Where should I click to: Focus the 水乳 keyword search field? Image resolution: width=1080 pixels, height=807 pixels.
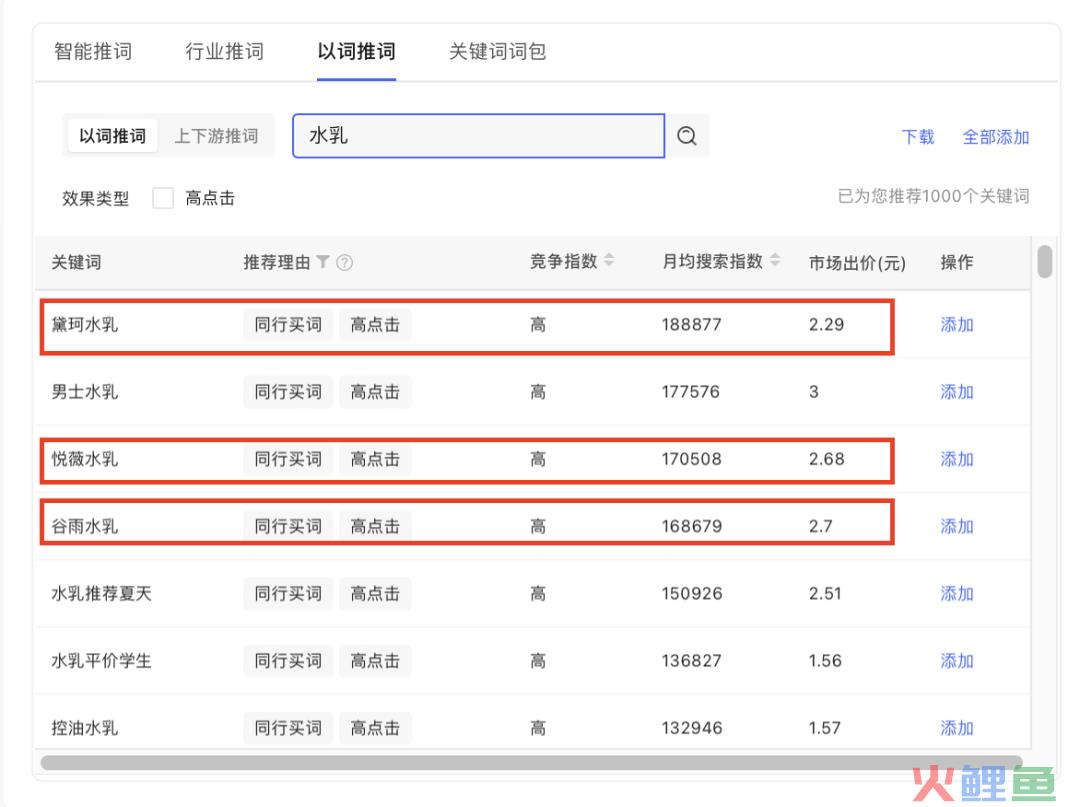click(x=479, y=136)
